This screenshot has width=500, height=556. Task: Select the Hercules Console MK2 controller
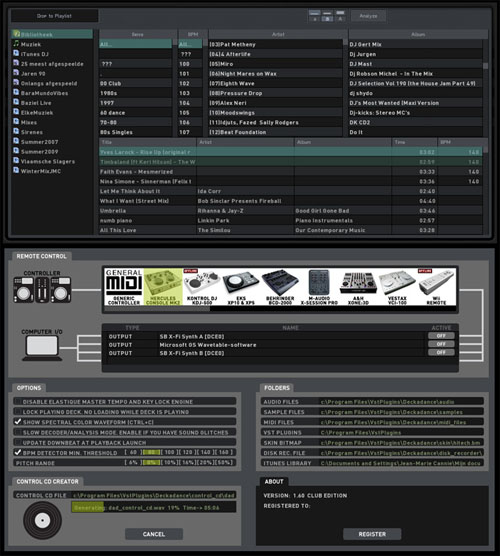[x=163, y=287]
